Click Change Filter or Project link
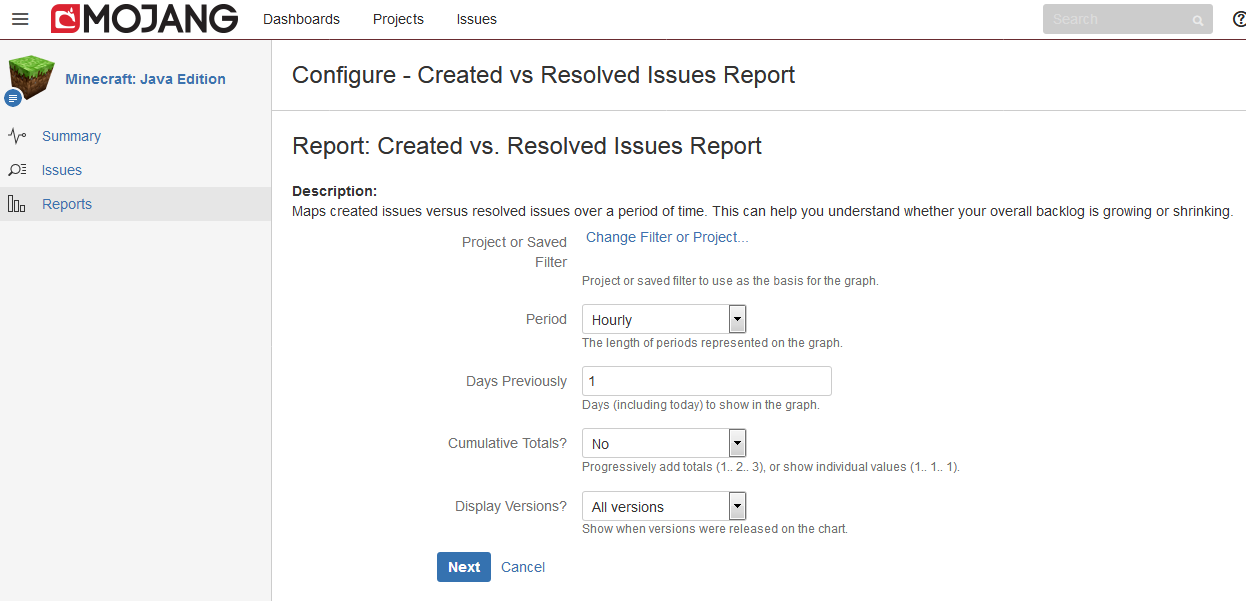 coord(667,237)
